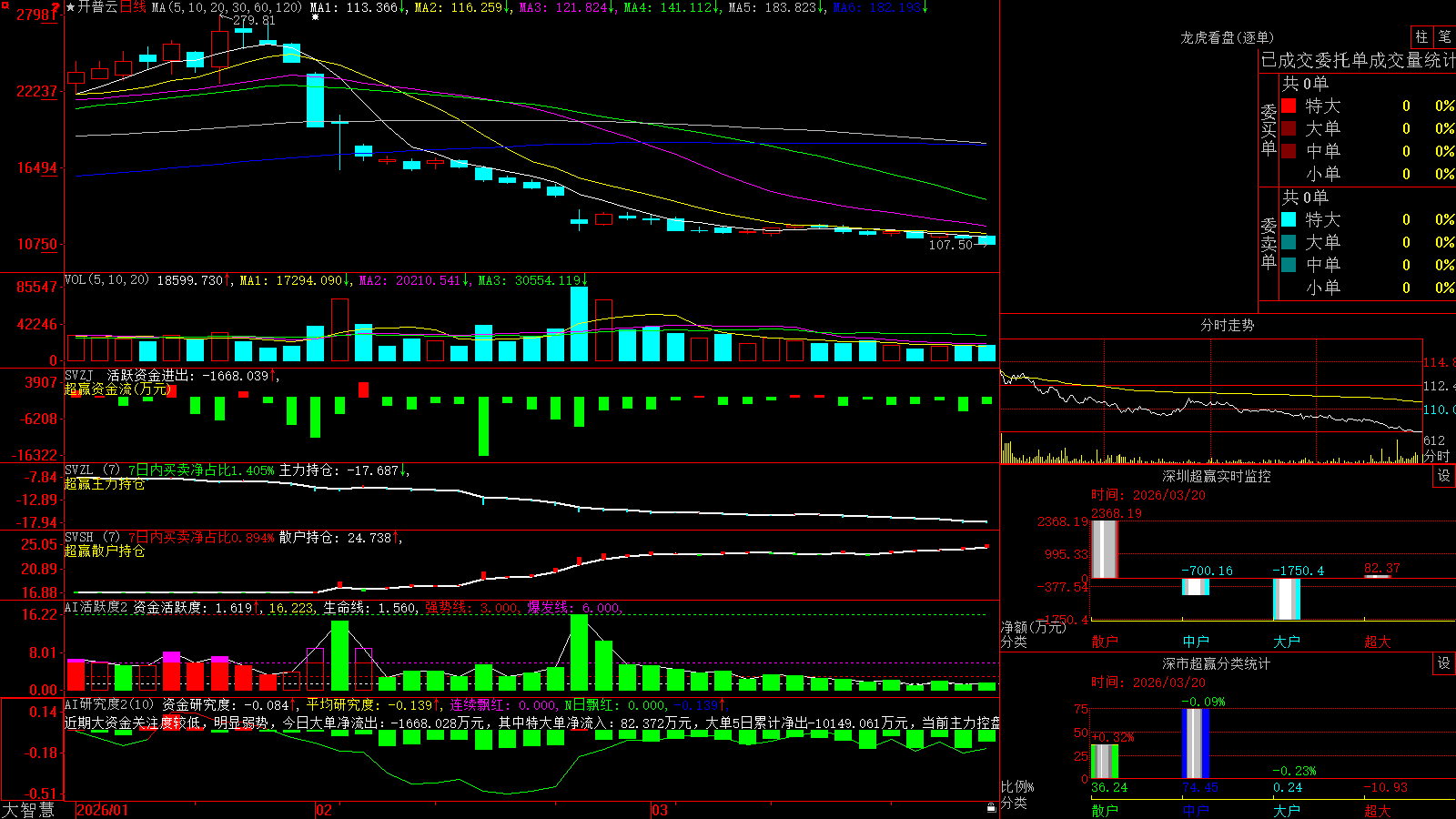Click the 02 month marker on the timeline

click(324, 810)
